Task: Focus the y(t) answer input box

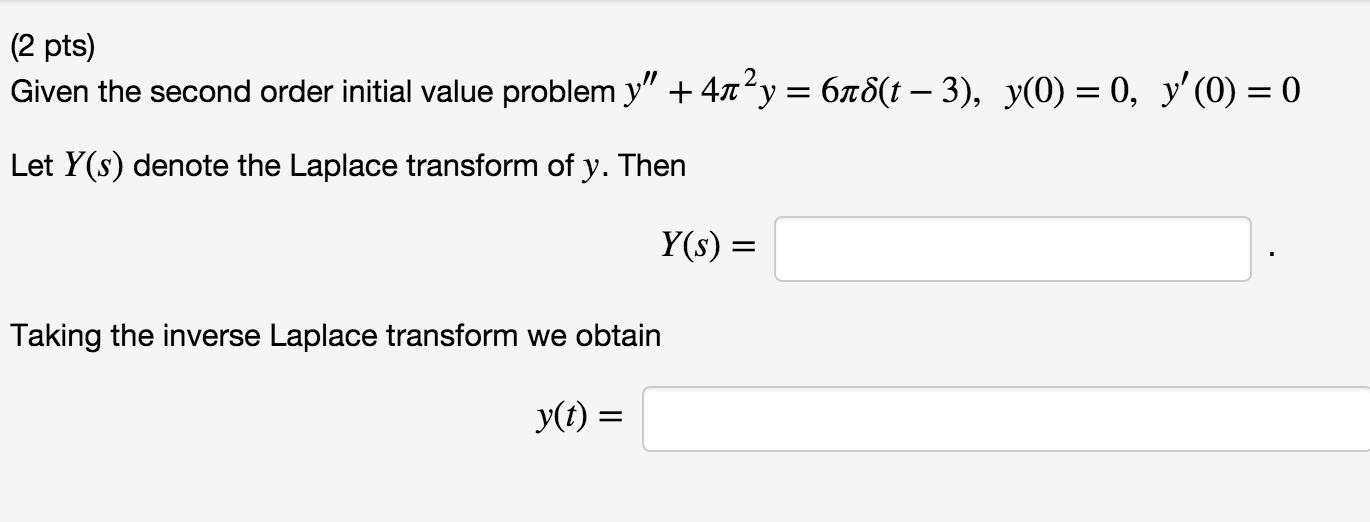Action: click(1006, 419)
